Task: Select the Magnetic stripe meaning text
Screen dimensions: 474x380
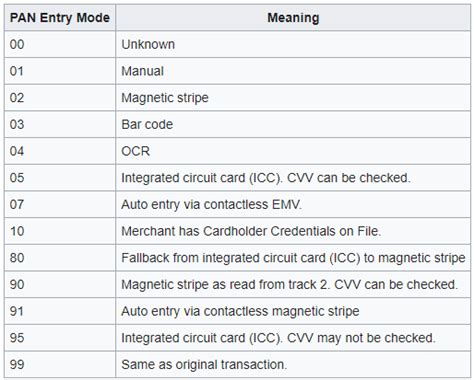Action: [165, 98]
